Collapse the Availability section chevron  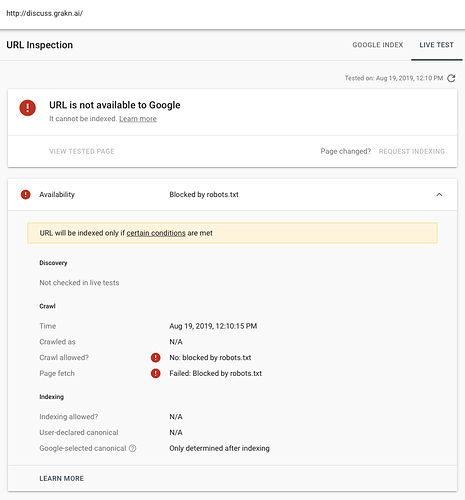click(439, 195)
